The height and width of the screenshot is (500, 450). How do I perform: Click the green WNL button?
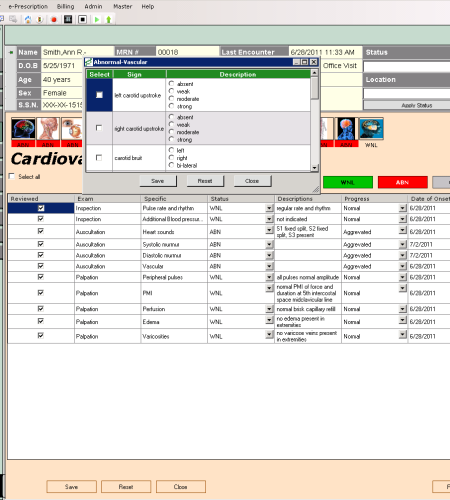coord(348,182)
